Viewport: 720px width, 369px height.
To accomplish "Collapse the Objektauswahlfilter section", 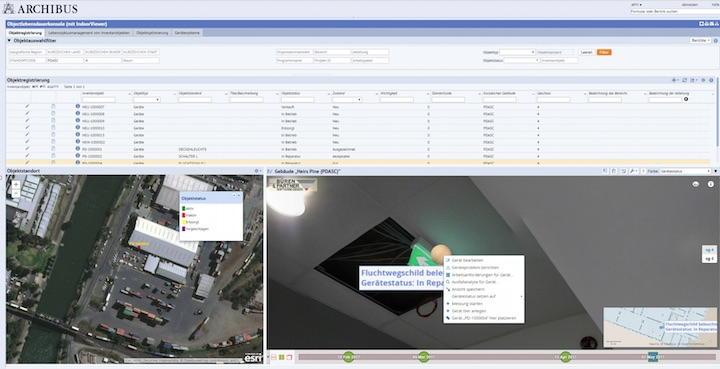I will coord(9,41).
